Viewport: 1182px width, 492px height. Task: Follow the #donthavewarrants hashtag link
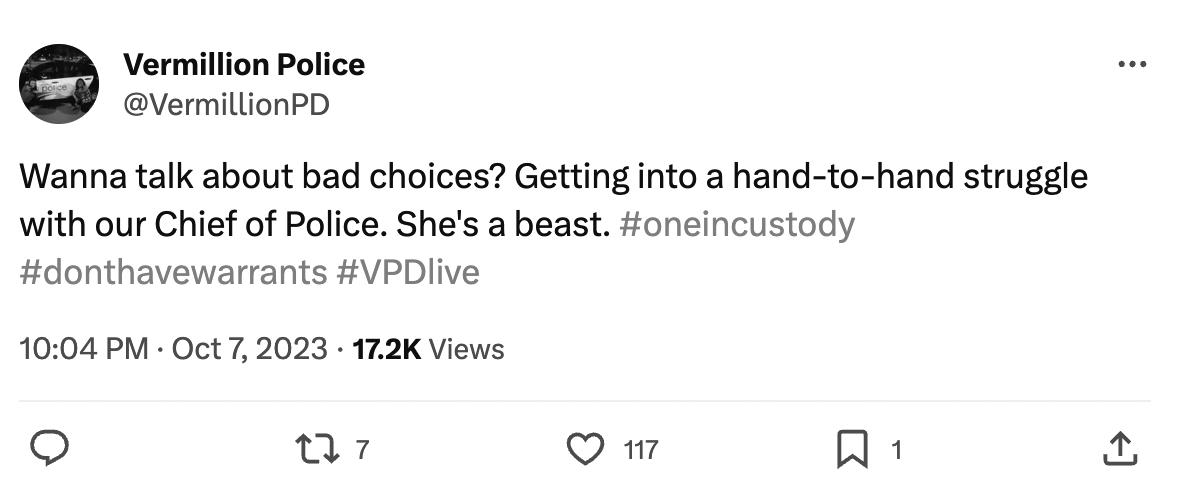point(171,271)
